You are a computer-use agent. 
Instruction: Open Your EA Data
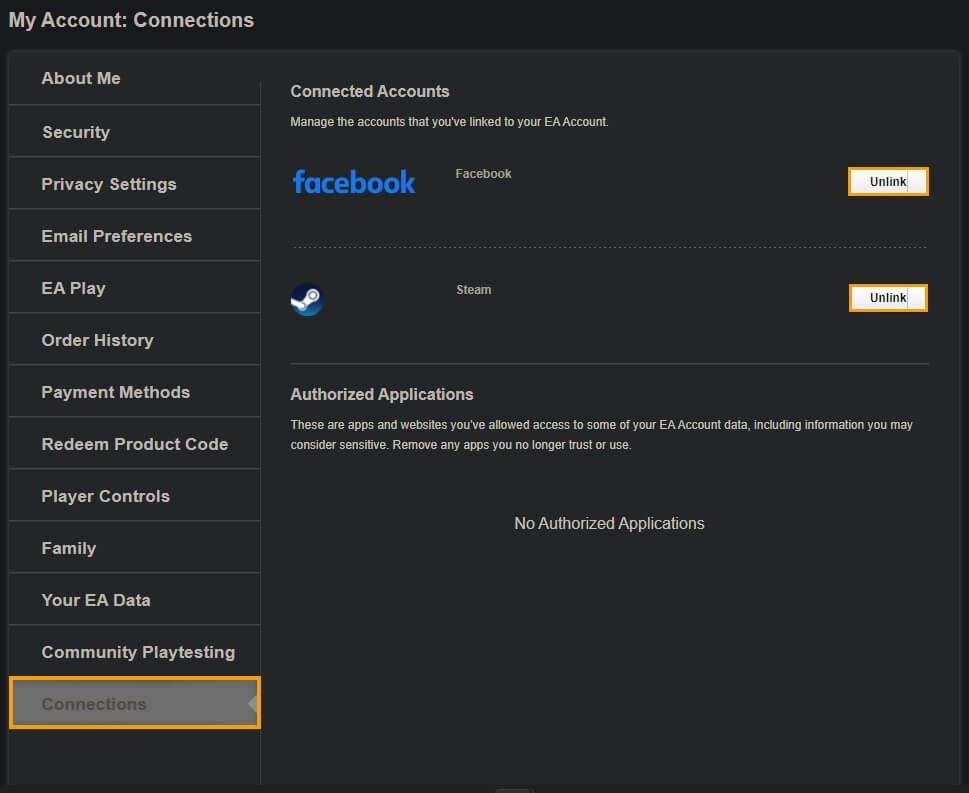[134, 599]
